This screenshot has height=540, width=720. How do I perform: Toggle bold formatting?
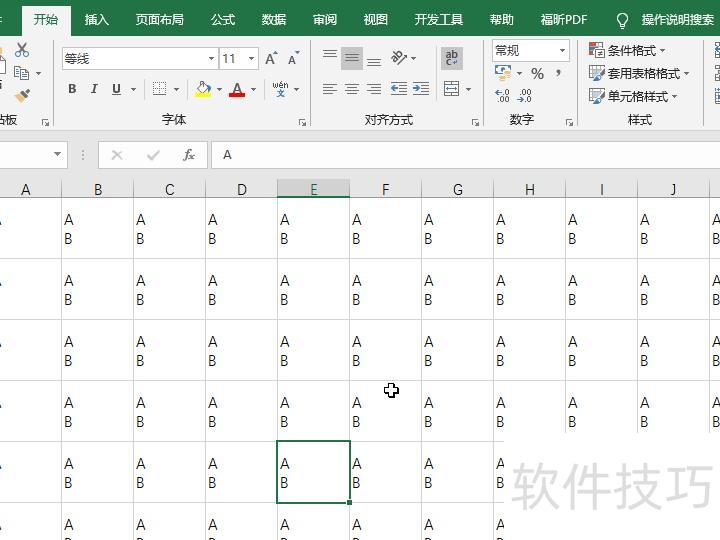click(72, 89)
